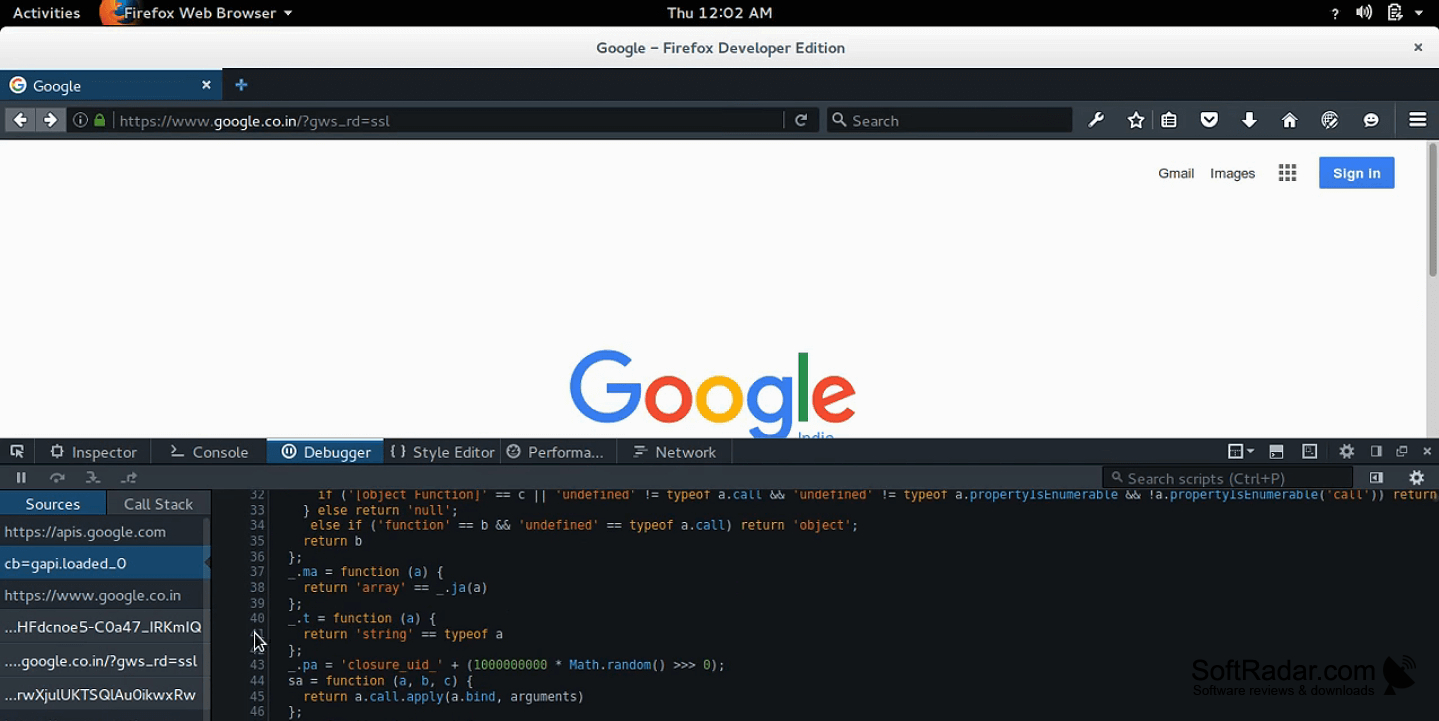Open the Pocket icon in the toolbar
The width and height of the screenshot is (1439, 721).
[x=1209, y=120]
